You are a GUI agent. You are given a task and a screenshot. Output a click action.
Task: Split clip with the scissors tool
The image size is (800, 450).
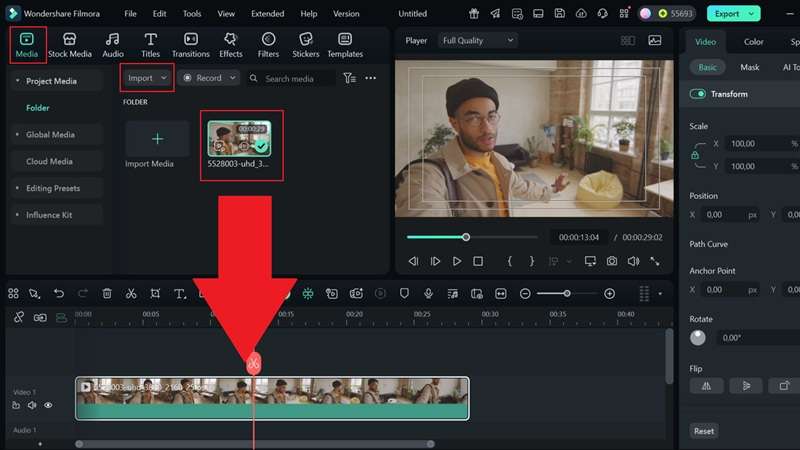tap(131, 293)
